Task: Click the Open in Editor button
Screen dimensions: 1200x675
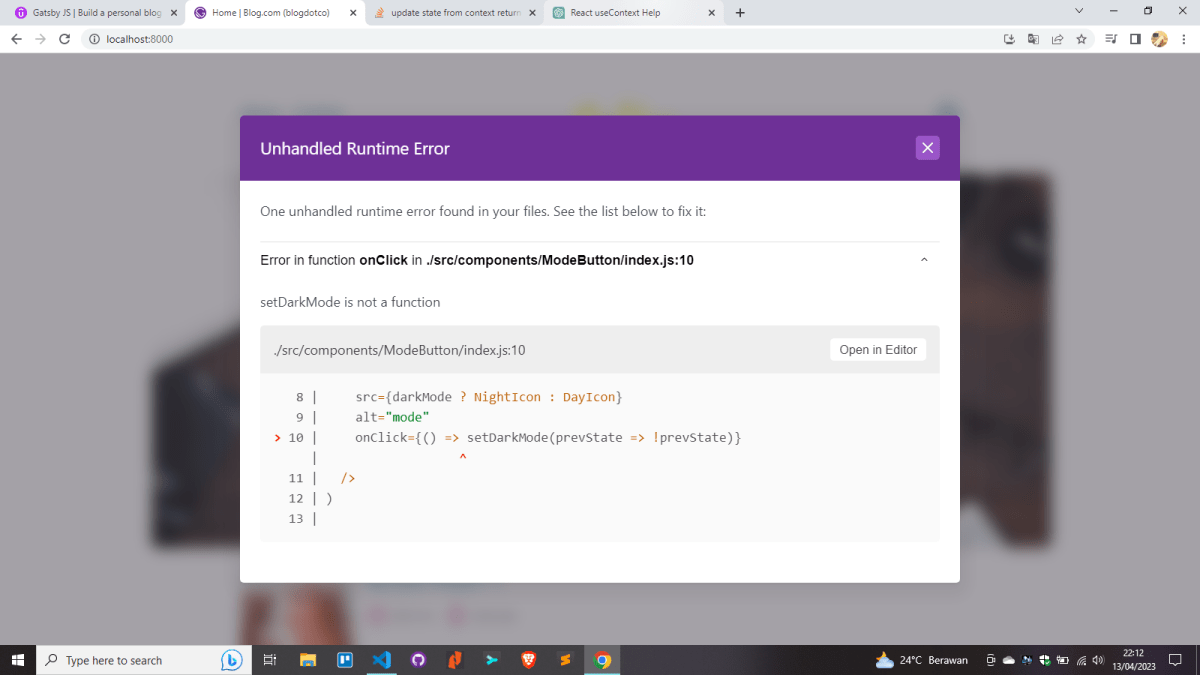Action: tap(878, 350)
